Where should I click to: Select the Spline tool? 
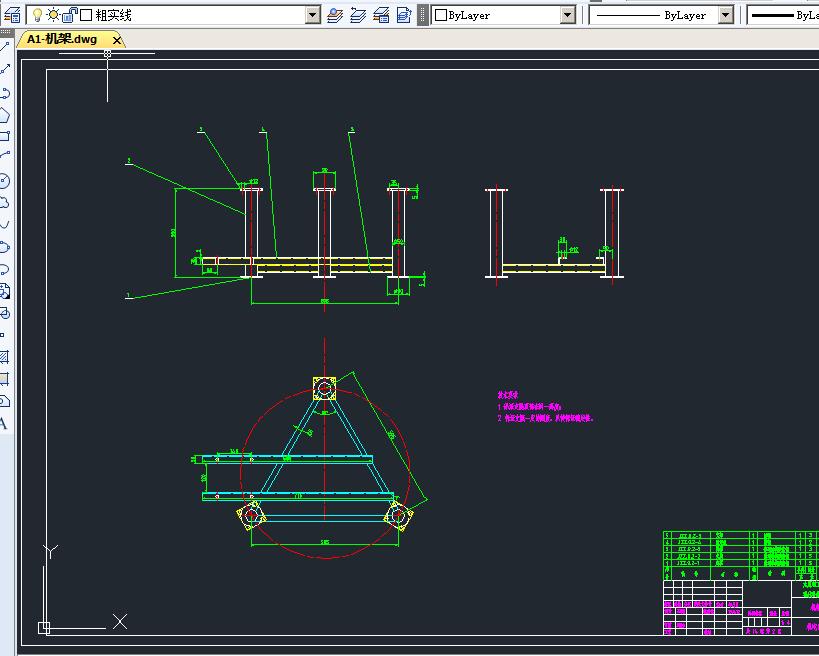click(x=4, y=225)
